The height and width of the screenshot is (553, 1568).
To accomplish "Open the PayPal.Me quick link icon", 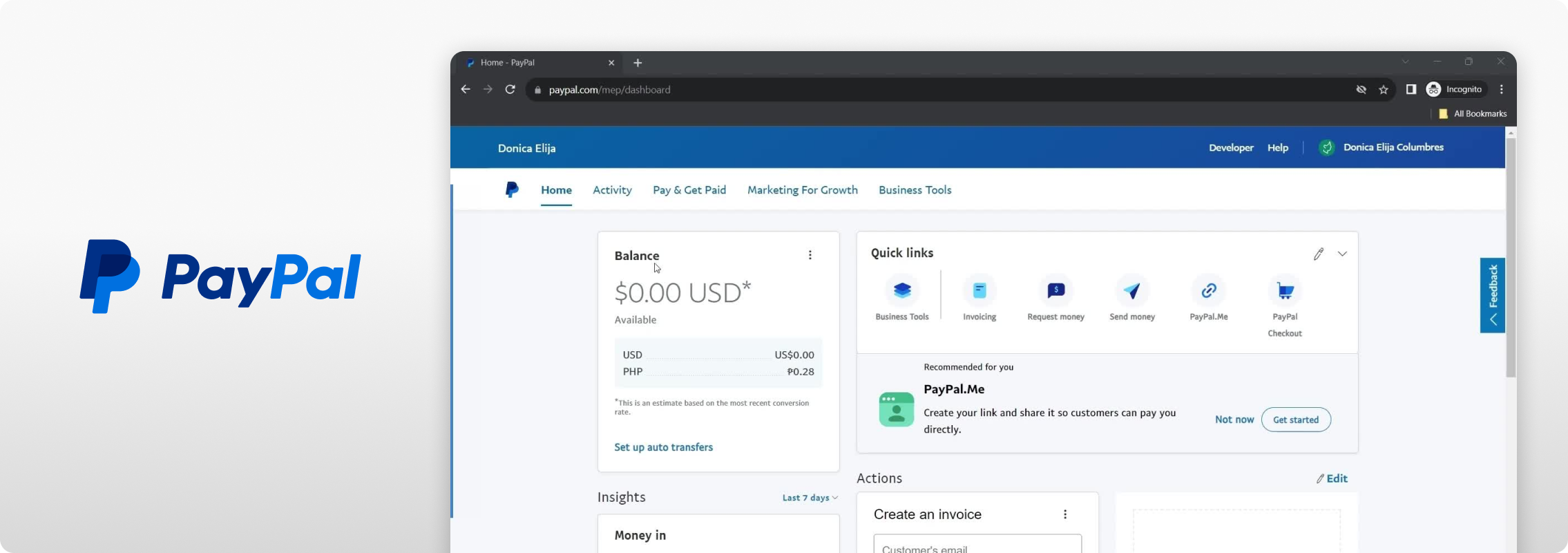I will point(1208,290).
